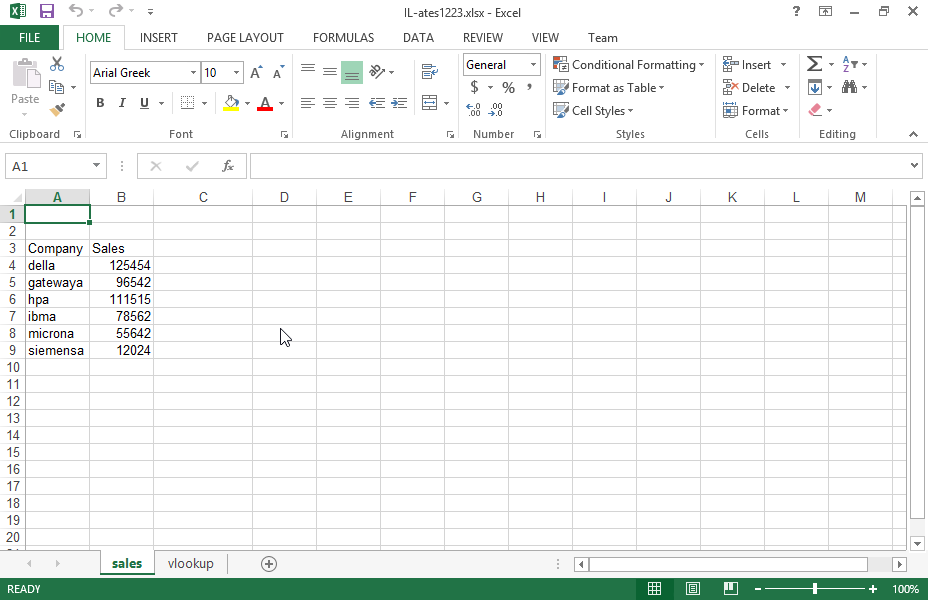Click the Save icon in quick access toolbar
This screenshot has width=928, height=600.
47,11
